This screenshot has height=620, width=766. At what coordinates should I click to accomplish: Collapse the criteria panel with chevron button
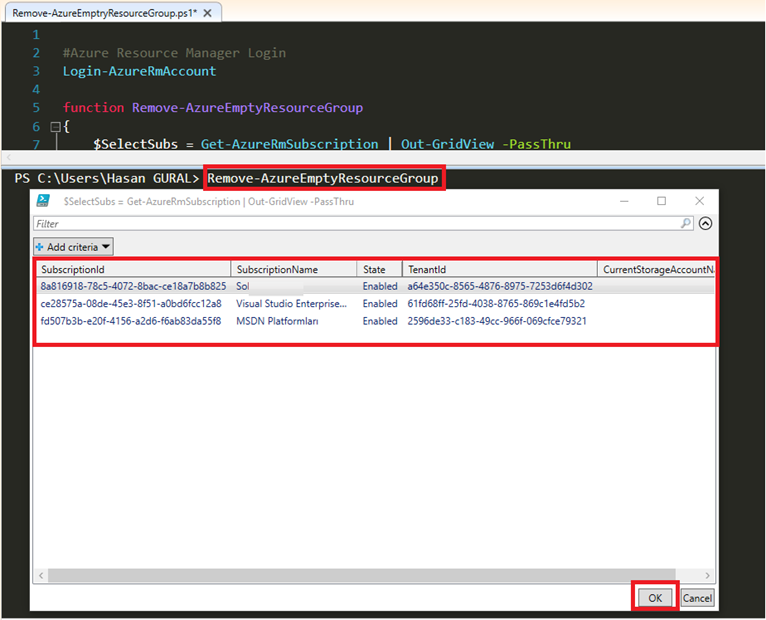point(705,224)
